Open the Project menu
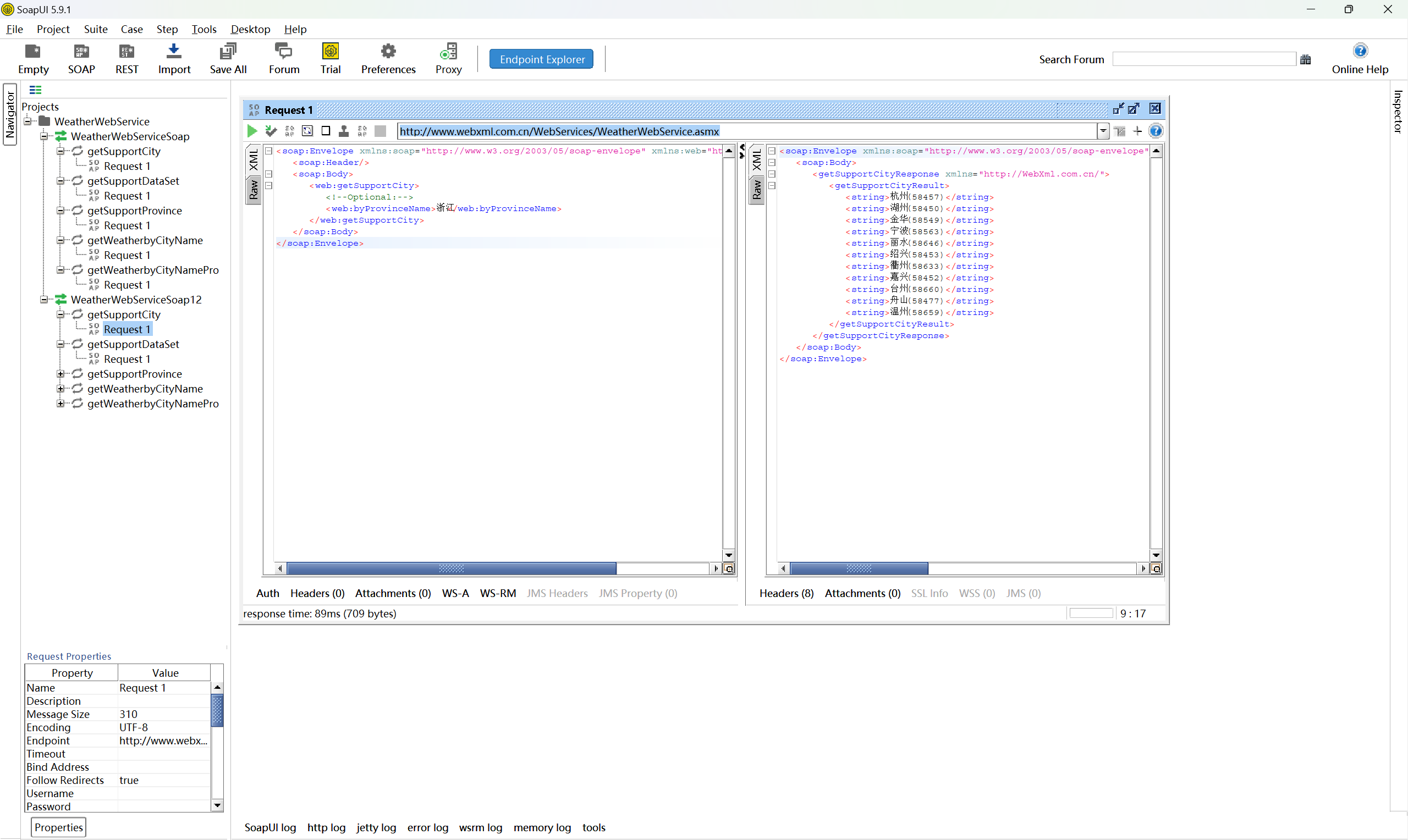 click(53, 29)
